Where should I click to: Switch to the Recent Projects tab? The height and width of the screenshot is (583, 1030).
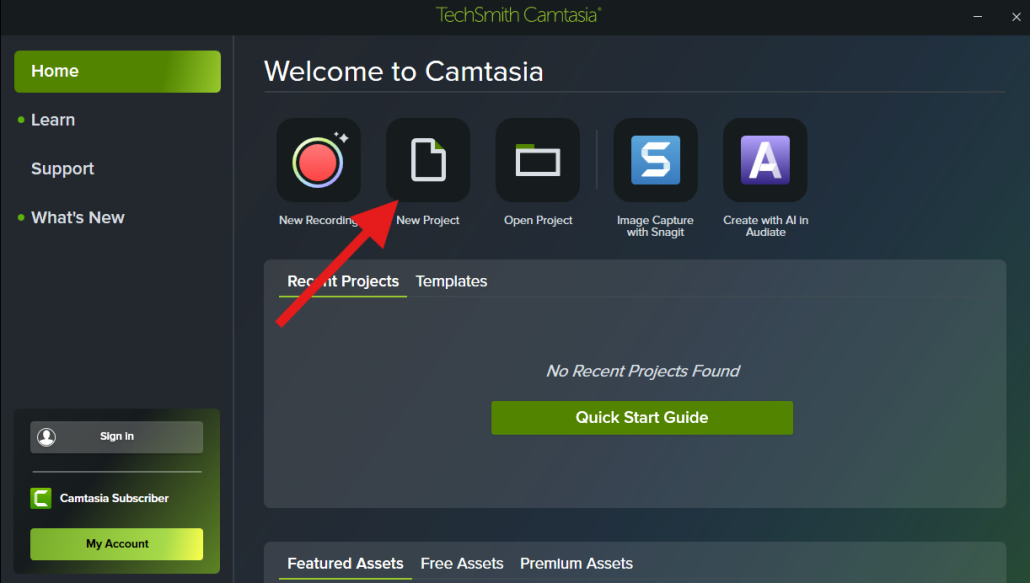pos(343,282)
